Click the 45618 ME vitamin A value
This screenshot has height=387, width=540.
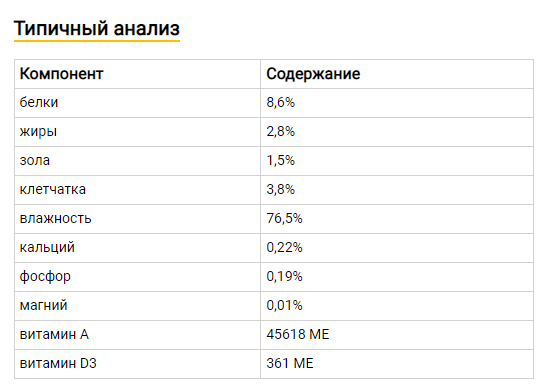298,335
